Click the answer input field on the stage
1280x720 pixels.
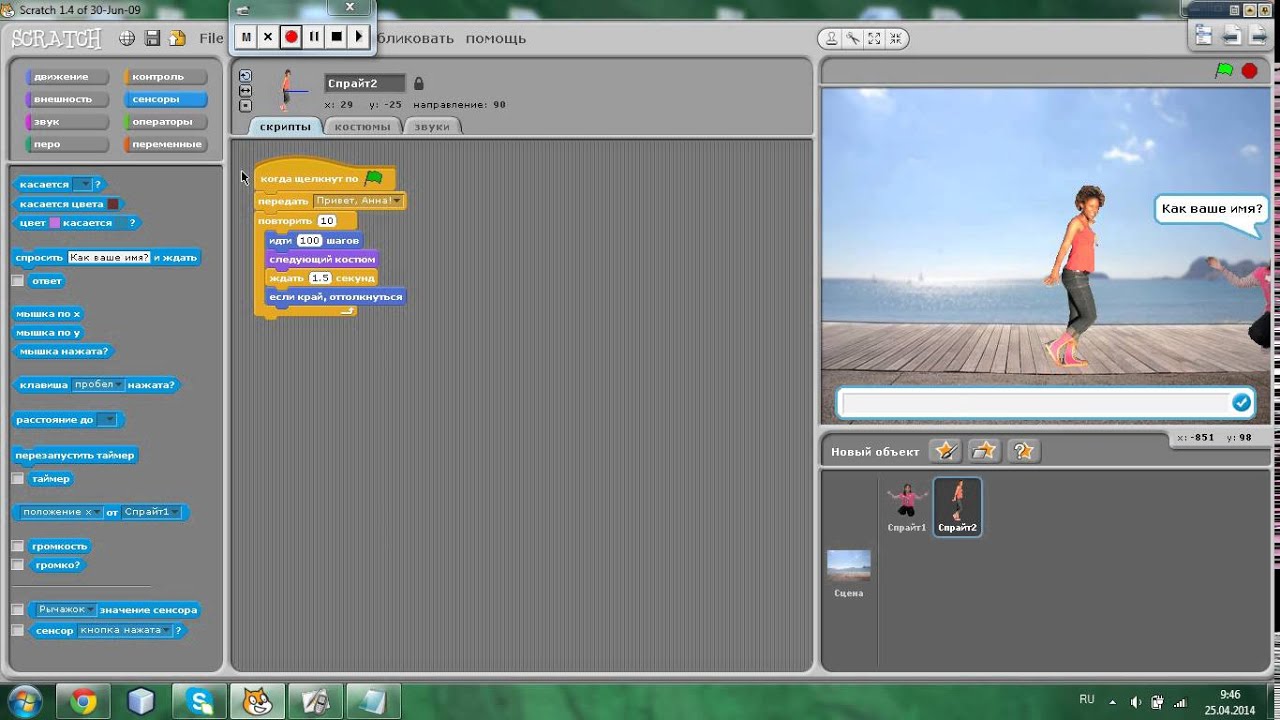point(1035,402)
